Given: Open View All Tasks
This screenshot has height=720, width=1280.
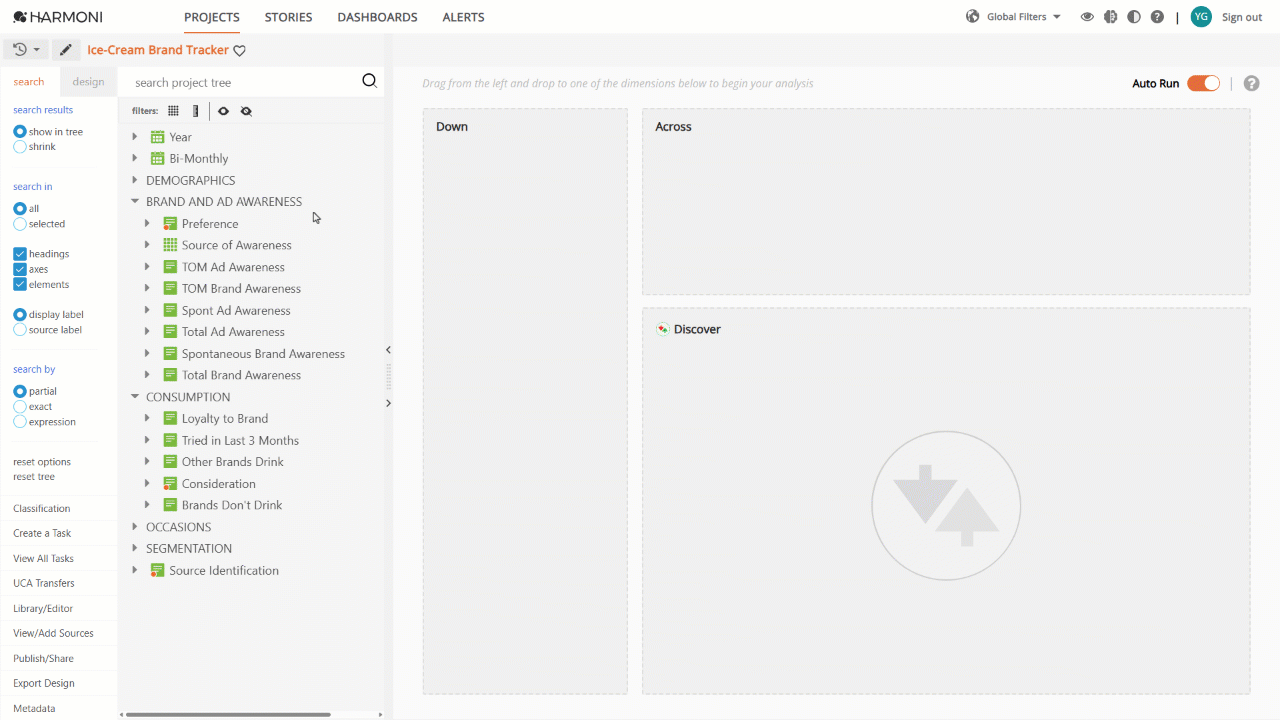Looking at the screenshot, I should (x=43, y=558).
